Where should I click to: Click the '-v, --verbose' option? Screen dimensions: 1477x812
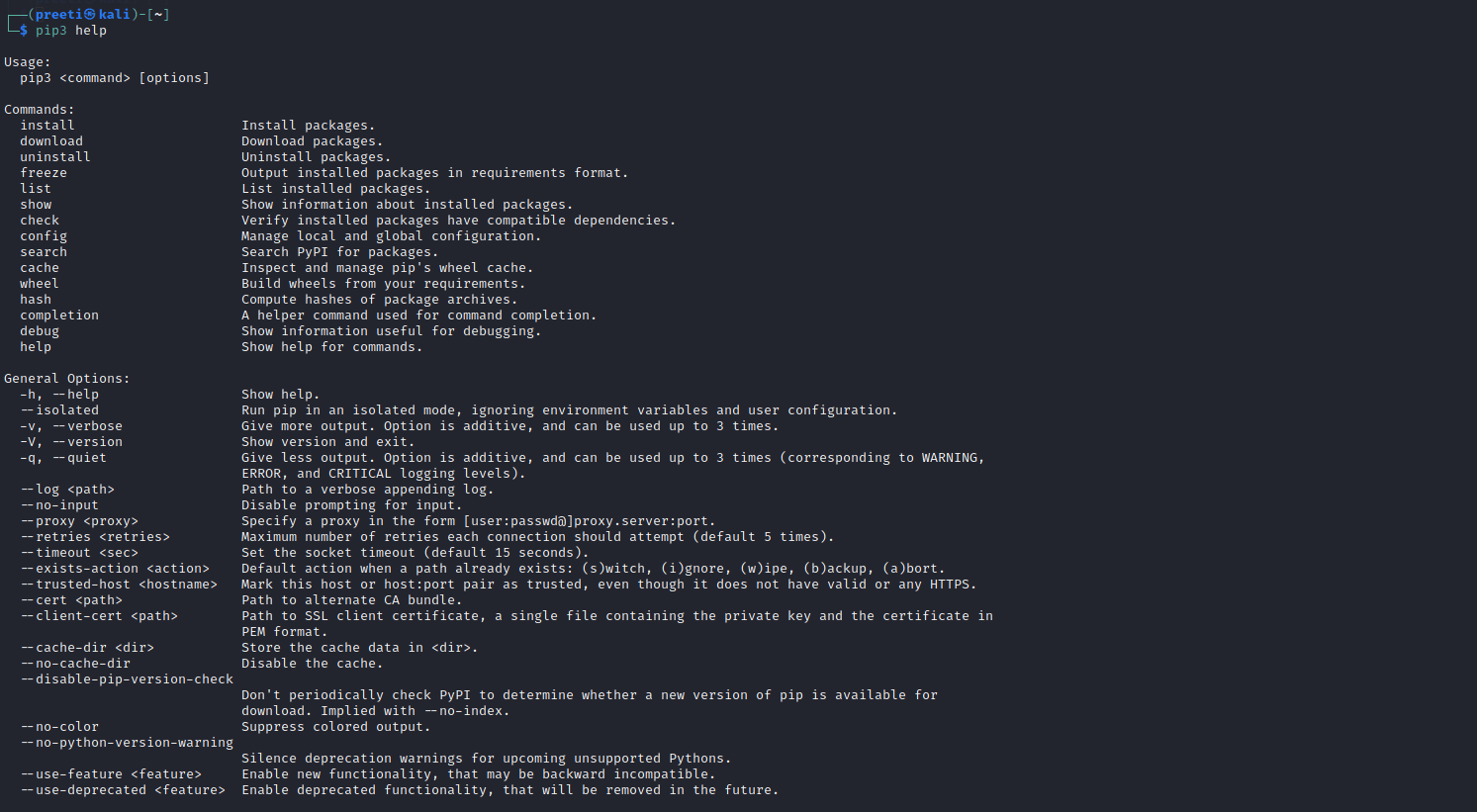tap(71, 426)
